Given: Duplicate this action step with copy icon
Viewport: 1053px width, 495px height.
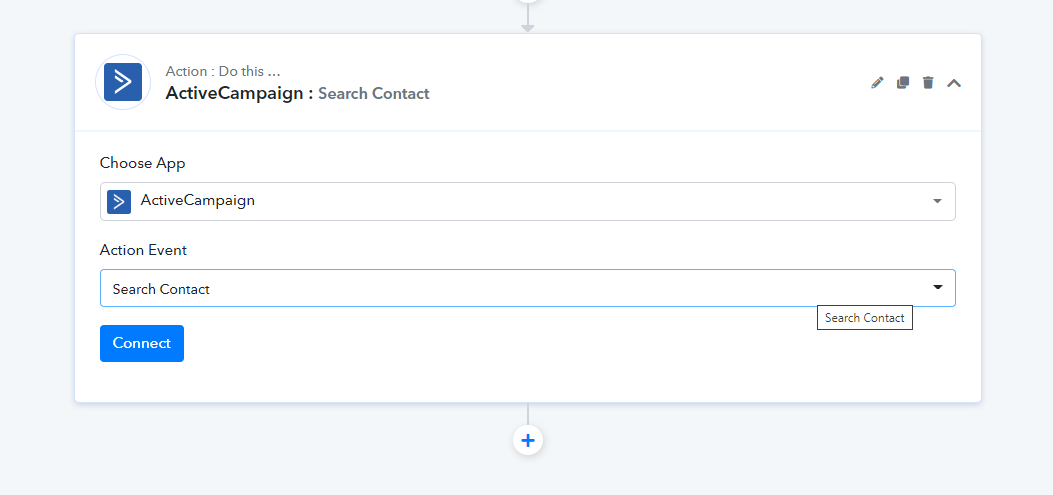Looking at the screenshot, I should [903, 83].
